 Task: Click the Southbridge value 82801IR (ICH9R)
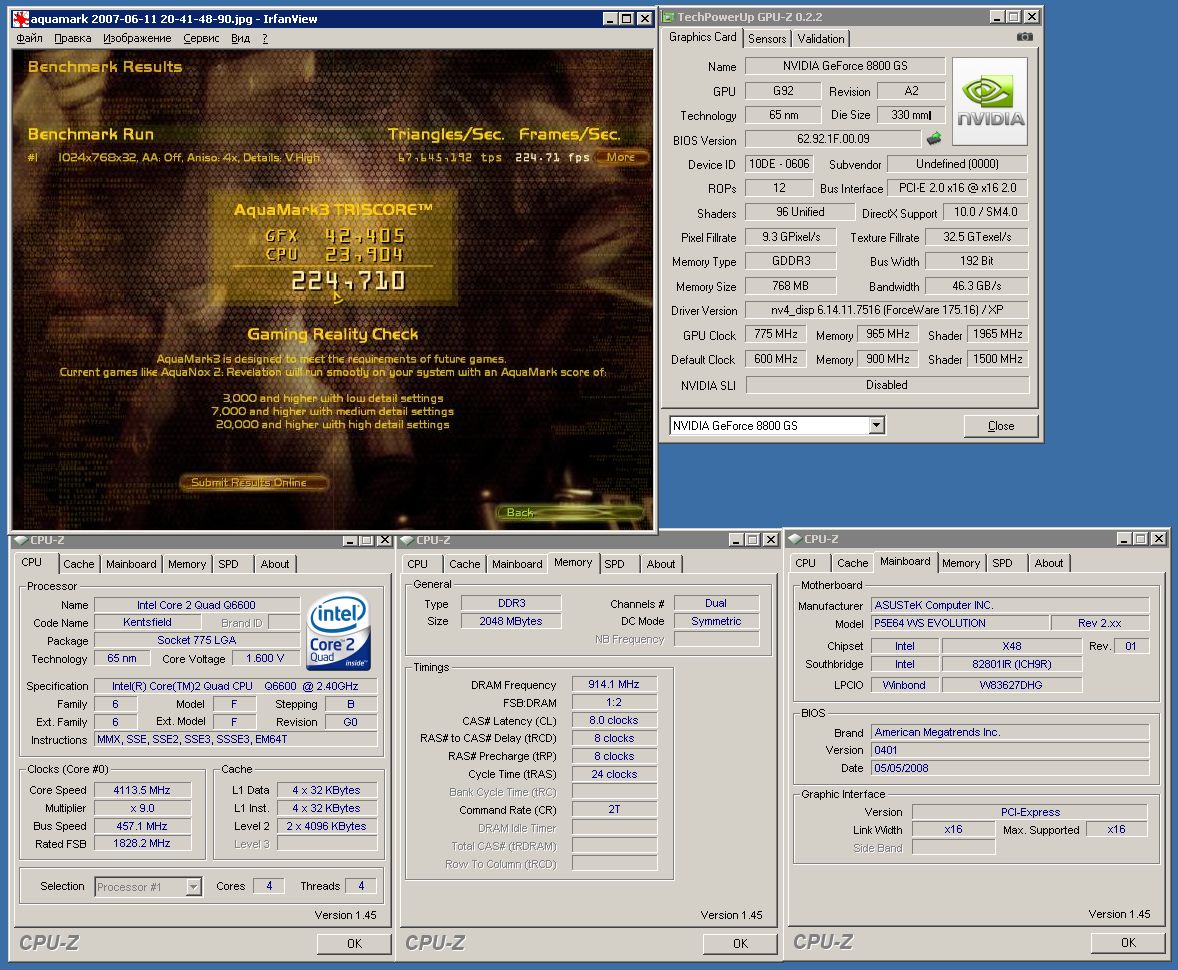point(1011,664)
